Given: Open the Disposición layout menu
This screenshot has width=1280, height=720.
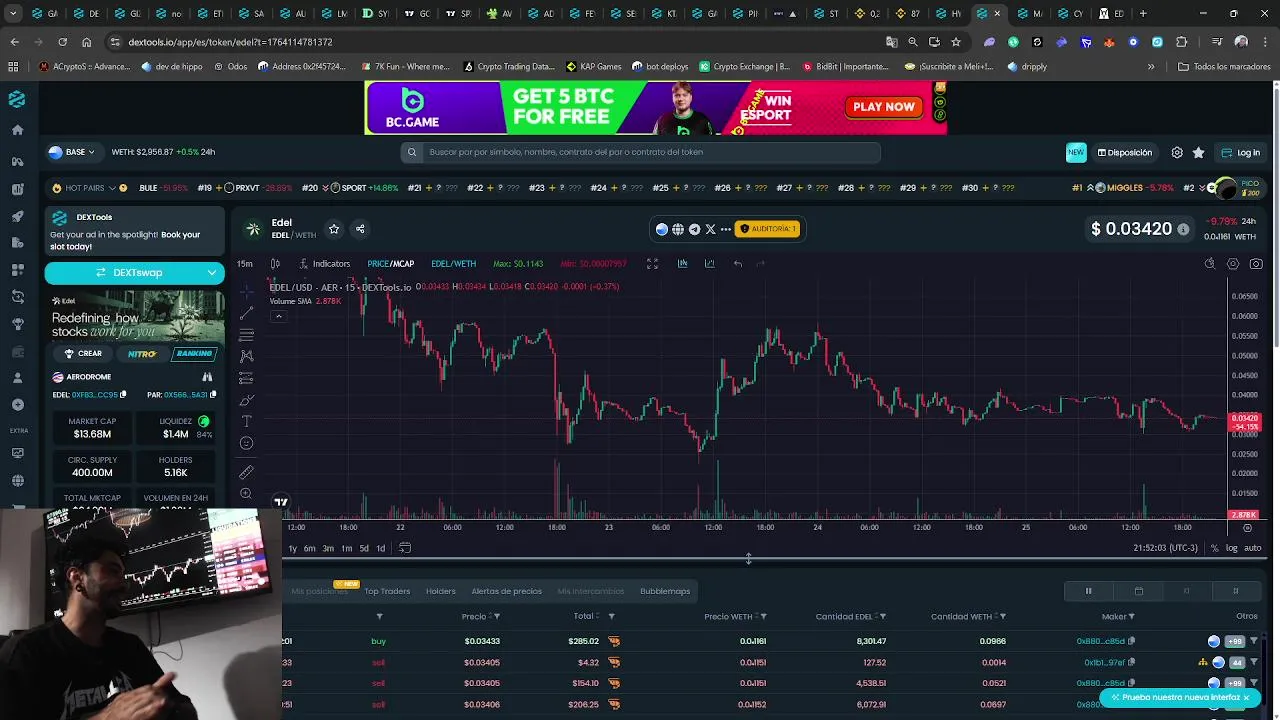Looking at the screenshot, I should pos(1125,153).
